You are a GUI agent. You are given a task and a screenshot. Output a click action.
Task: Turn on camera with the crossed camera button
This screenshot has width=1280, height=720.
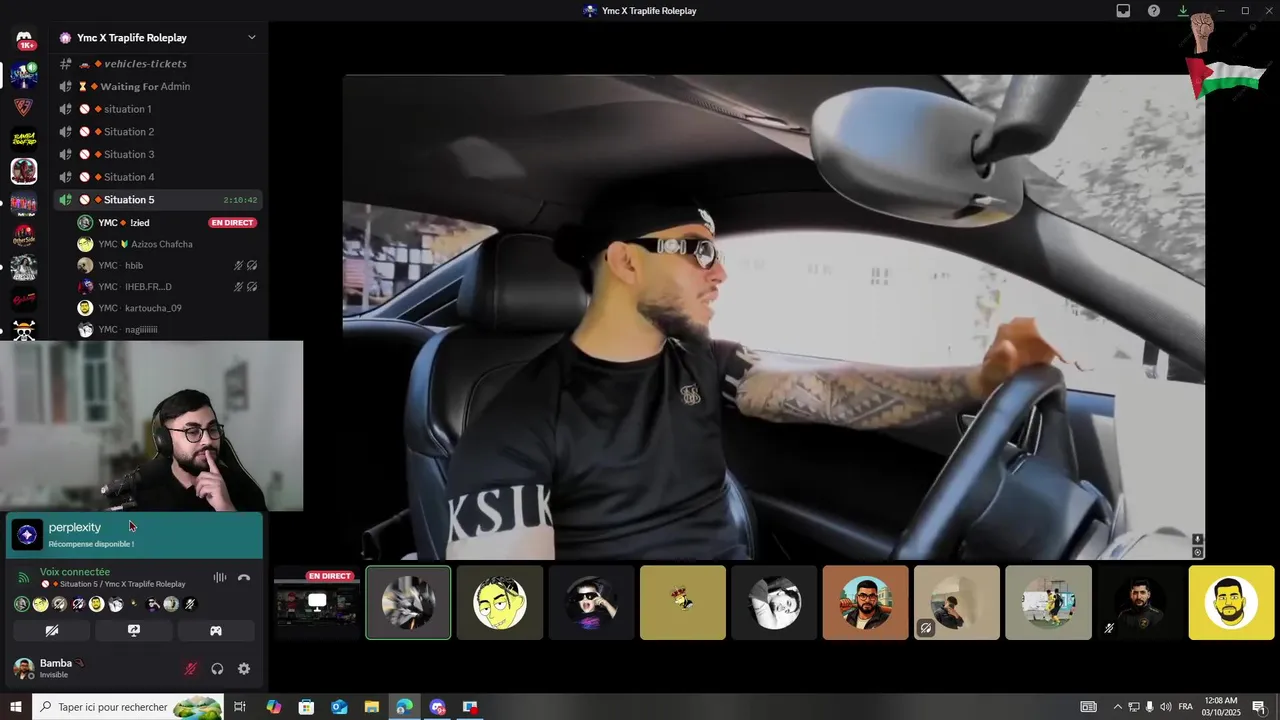(x=52, y=631)
